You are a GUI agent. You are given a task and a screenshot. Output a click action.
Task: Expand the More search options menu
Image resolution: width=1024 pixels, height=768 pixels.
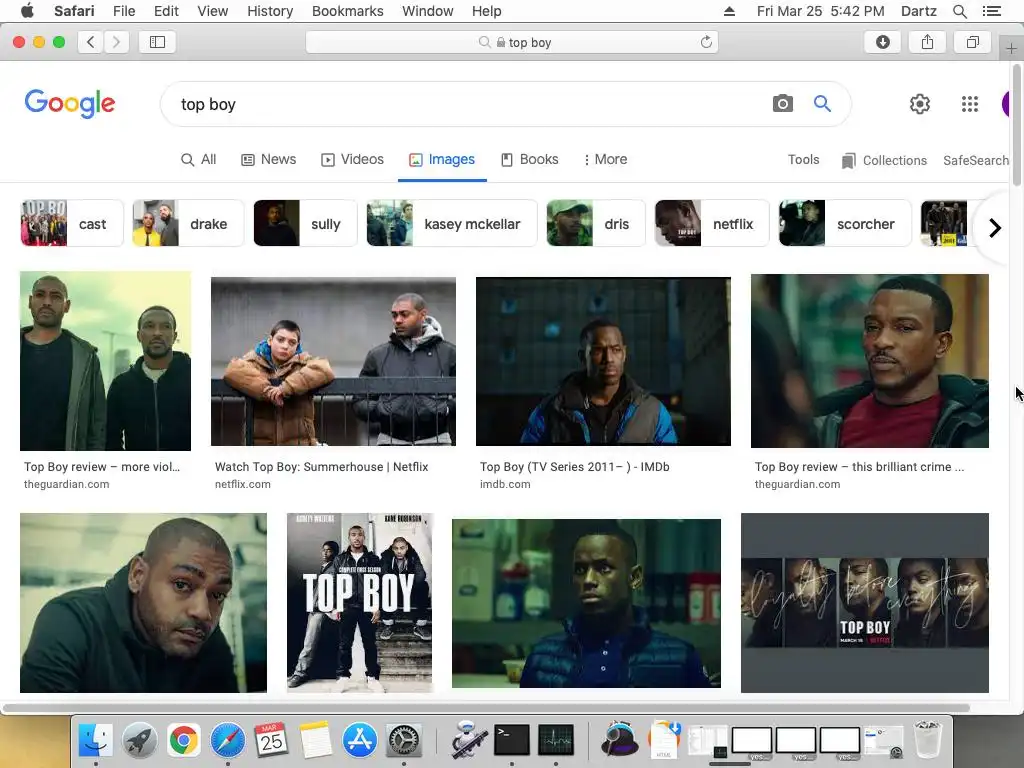coord(605,159)
